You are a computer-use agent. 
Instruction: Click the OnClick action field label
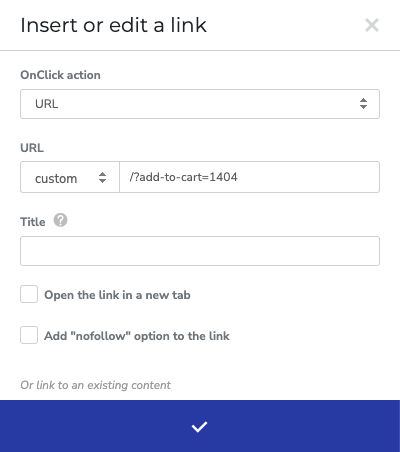pyautogui.click(x=60, y=75)
